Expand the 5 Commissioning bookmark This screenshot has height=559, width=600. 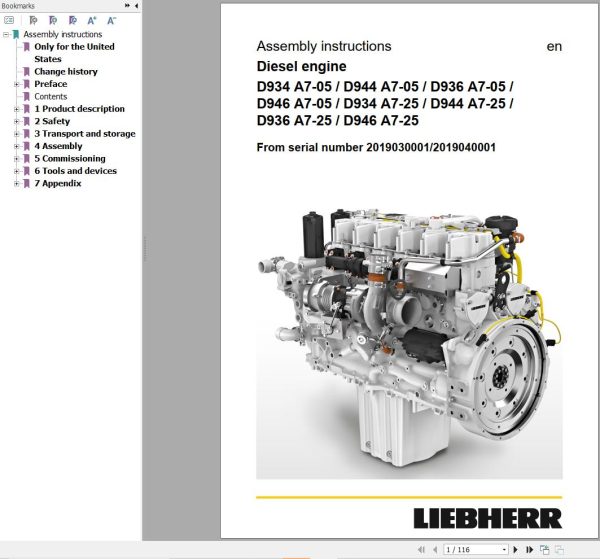point(16,159)
